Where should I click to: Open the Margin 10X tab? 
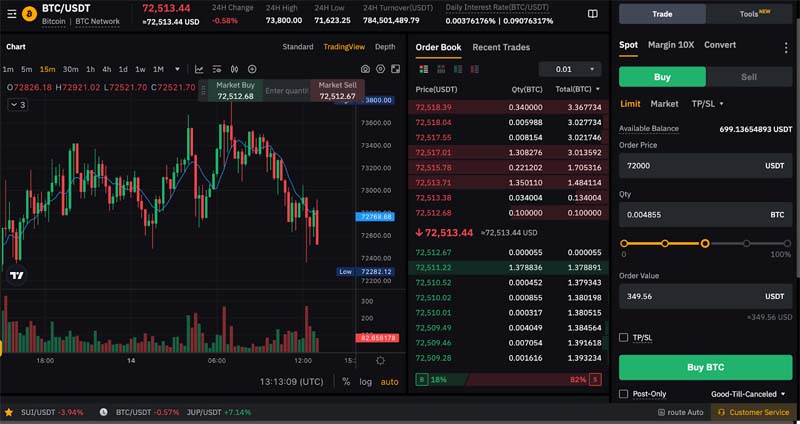click(x=671, y=45)
